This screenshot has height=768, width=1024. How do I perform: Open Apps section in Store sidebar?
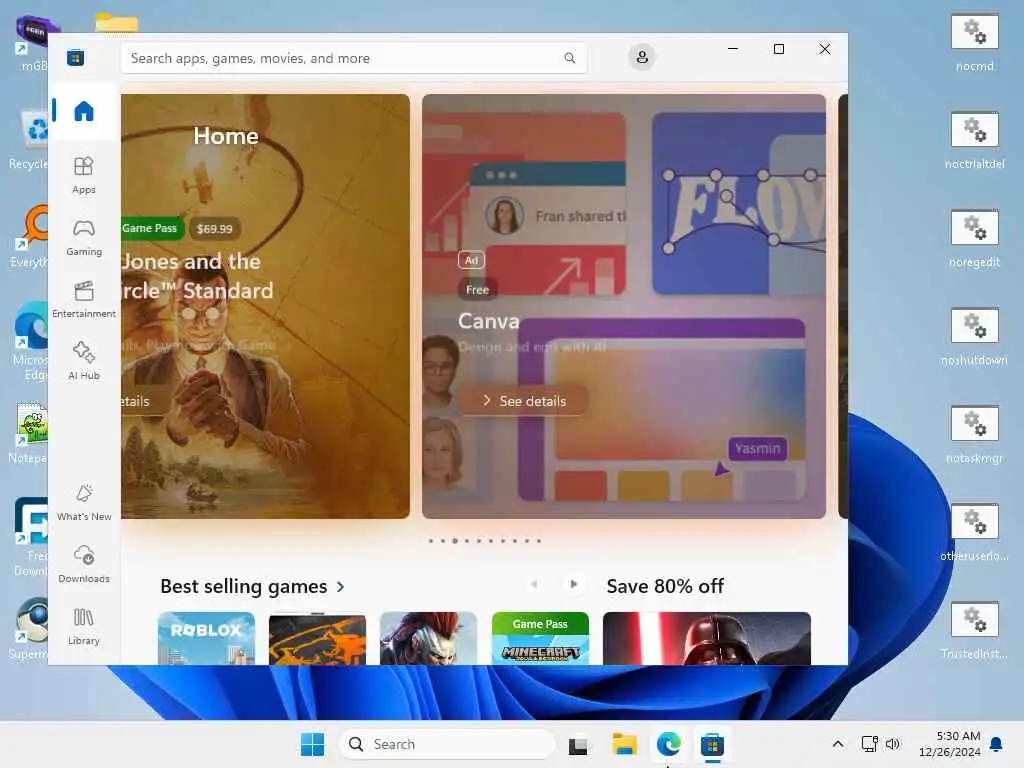click(84, 176)
